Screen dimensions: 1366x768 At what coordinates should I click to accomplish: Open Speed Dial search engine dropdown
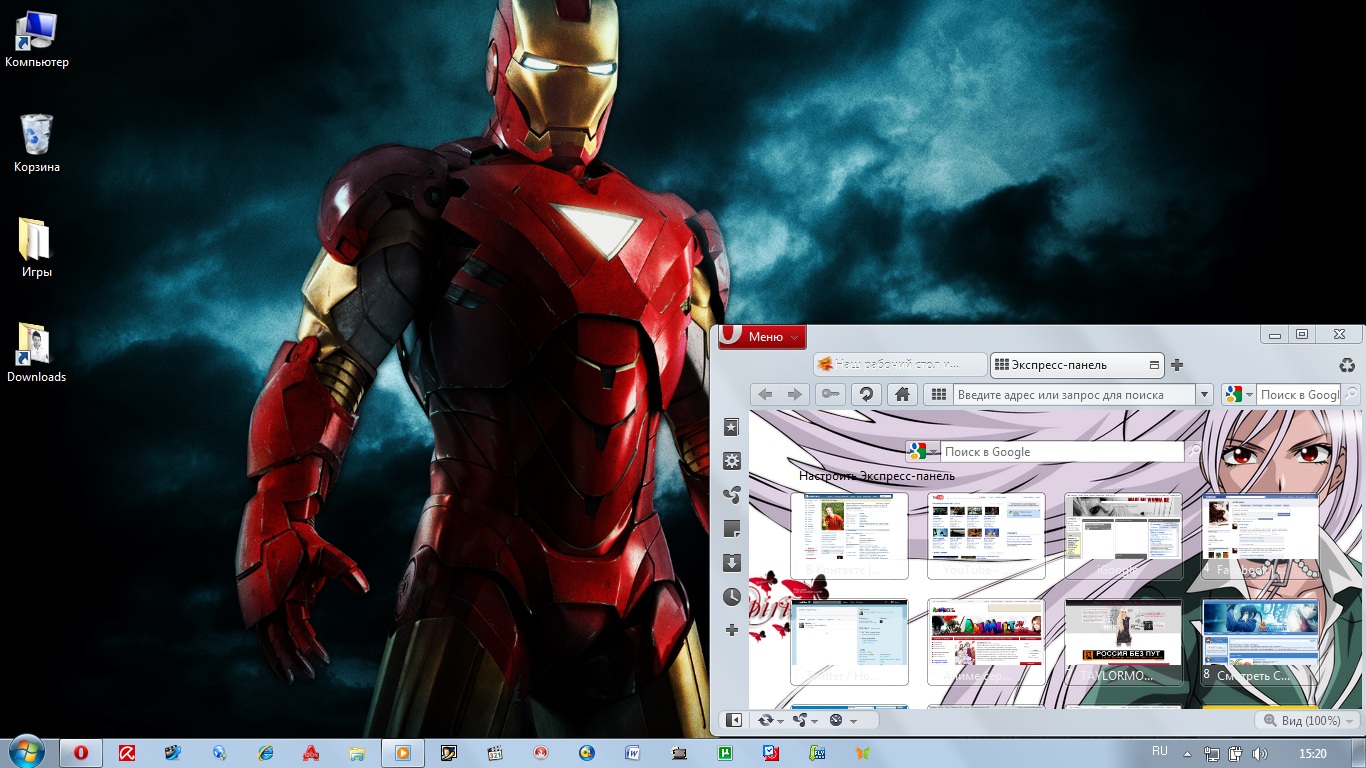(922, 451)
